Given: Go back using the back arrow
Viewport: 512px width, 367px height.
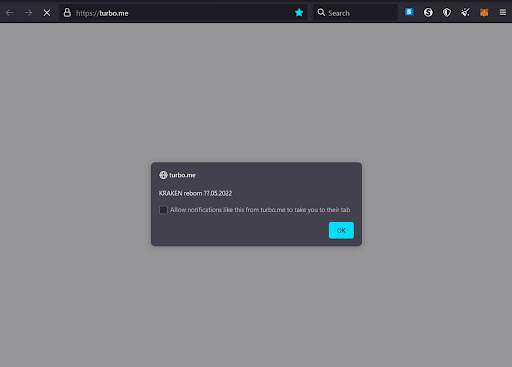Looking at the screenshot, I should tap(9, 13).
